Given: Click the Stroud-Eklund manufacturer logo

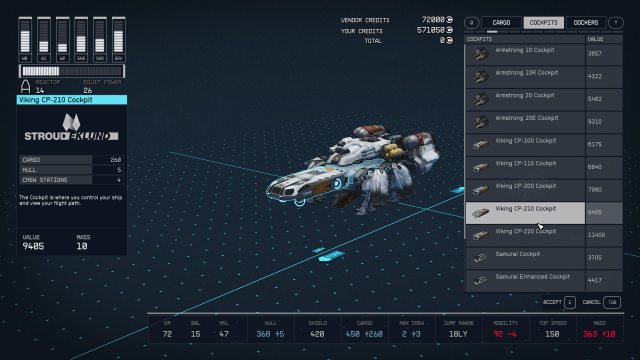Looking at the screenshot, I should click(x=71, y=127).
